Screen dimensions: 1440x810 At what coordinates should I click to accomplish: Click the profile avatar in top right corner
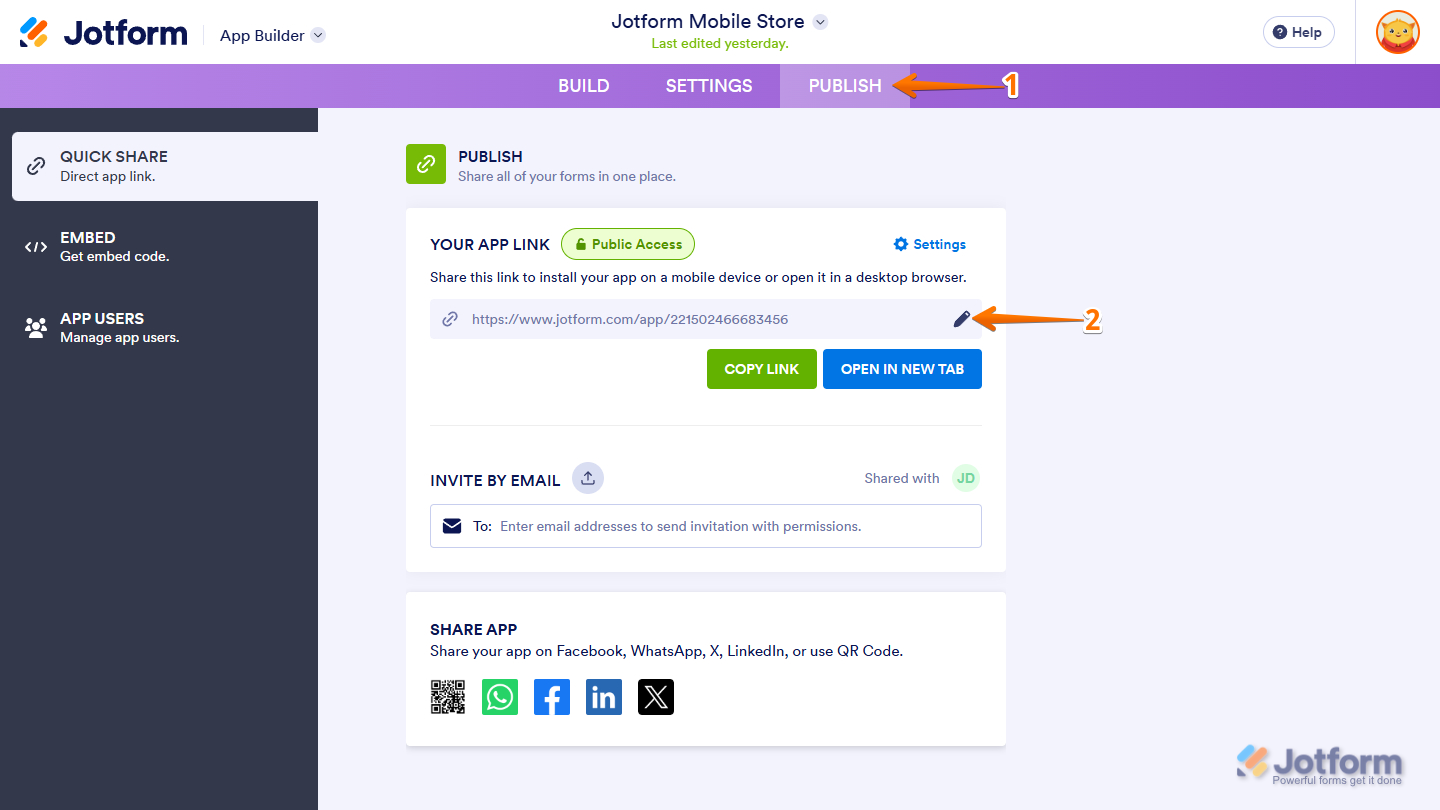(1397, 31)
